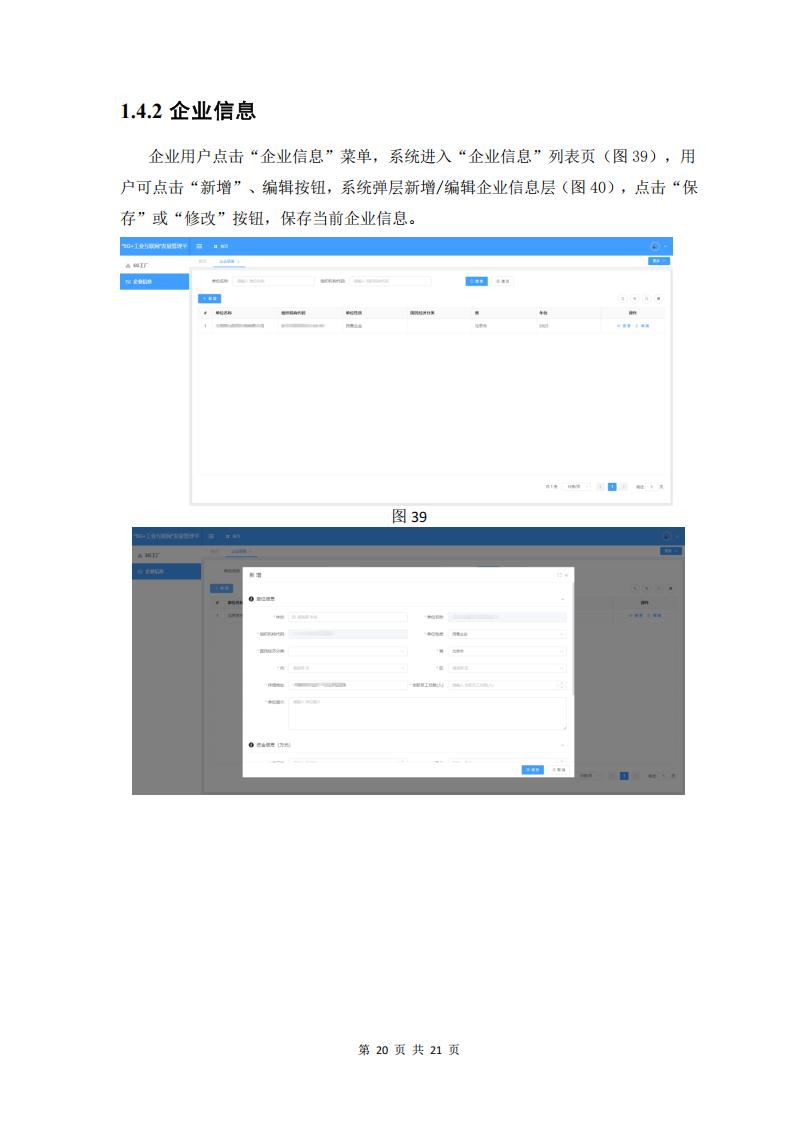The image size is (794, 1123).
Task: Click the caption text "图 39"
Action: point(409,516)
